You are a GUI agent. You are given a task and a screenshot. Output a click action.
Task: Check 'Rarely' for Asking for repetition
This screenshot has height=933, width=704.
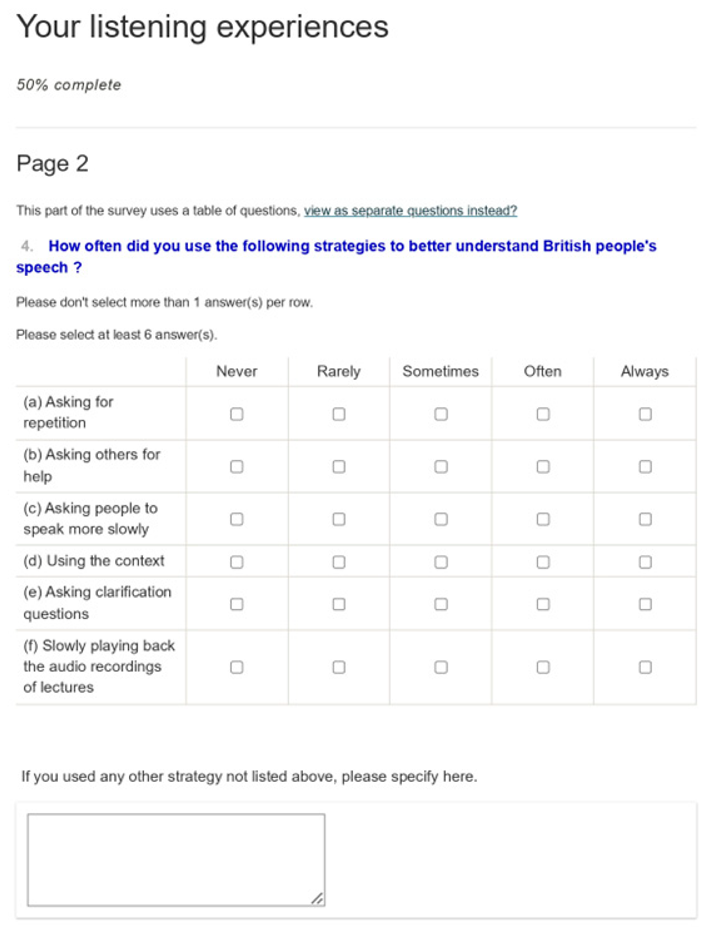339,413
